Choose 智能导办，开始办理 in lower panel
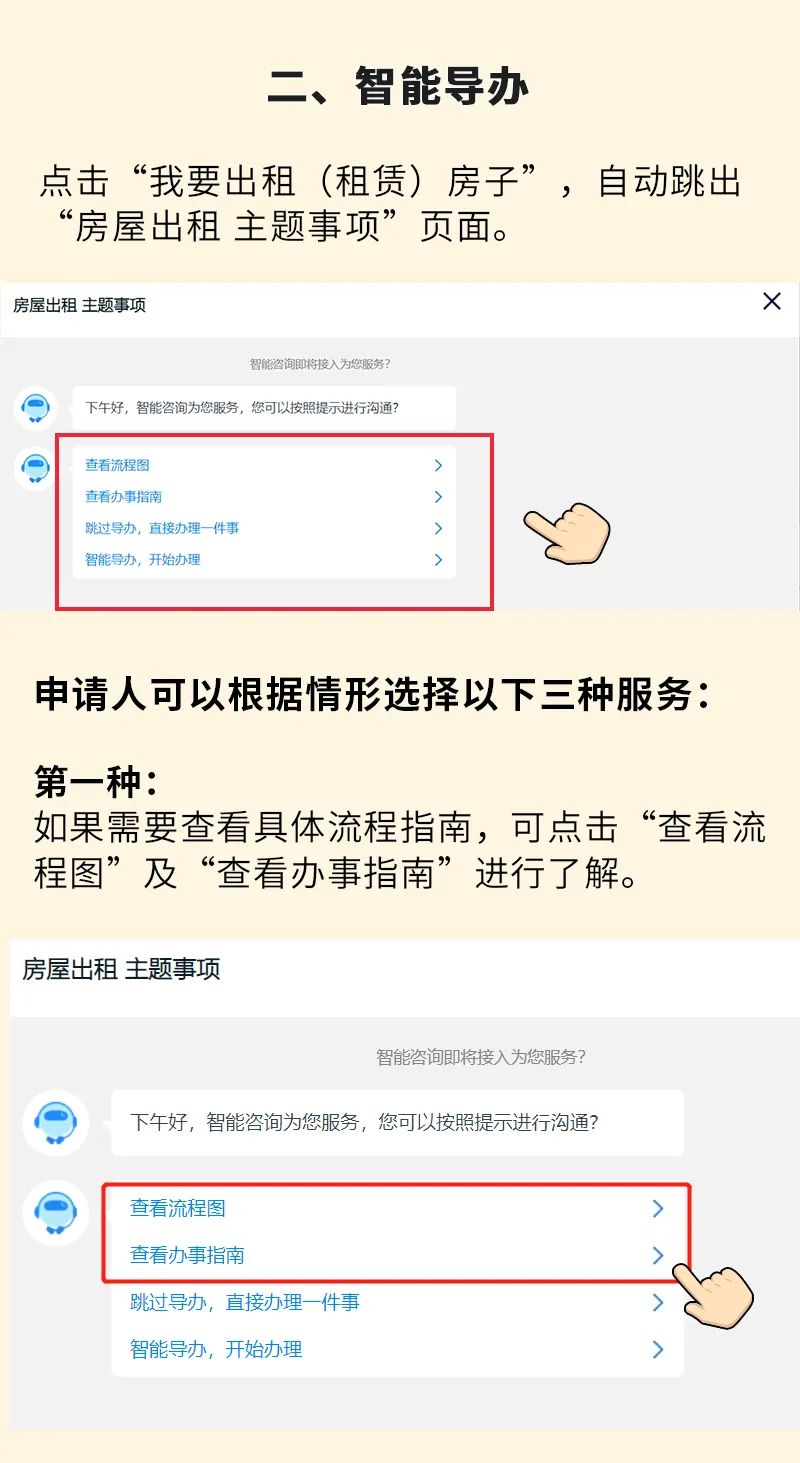Screen dimensions: 800x1463 (397, 1349)
